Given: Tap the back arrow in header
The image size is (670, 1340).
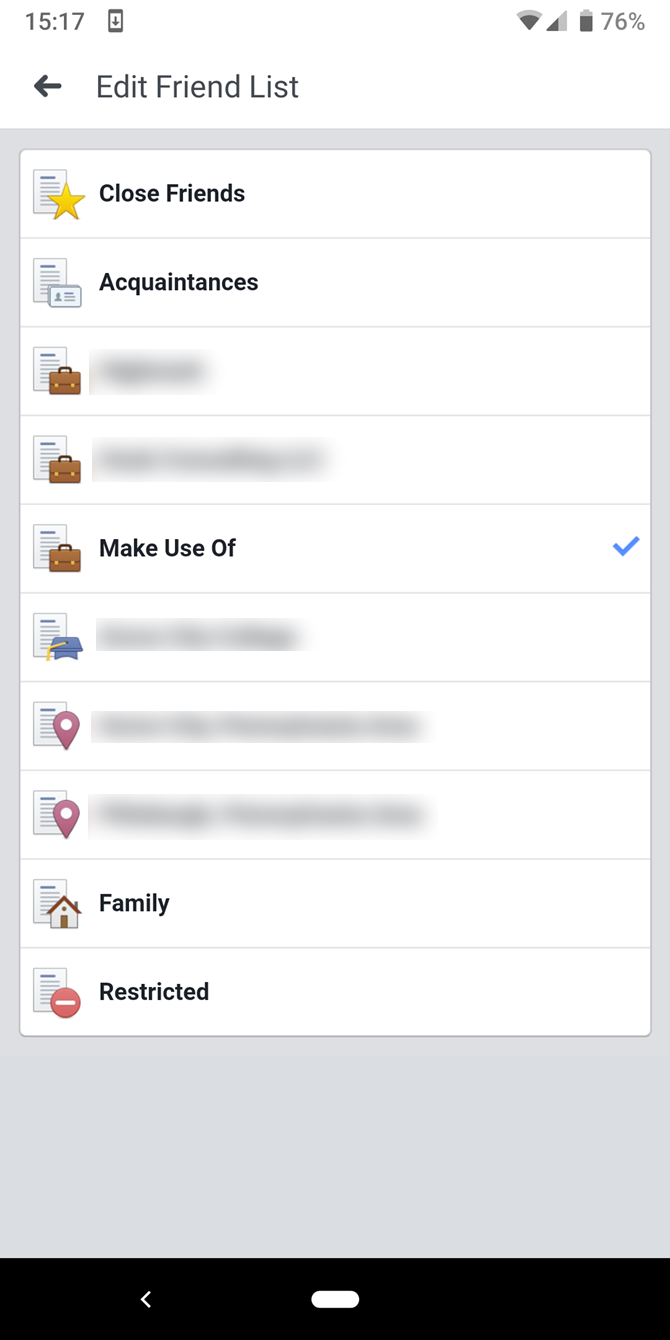Looking at the screenshot, I should pyautogui.click(x=47, y=87).
